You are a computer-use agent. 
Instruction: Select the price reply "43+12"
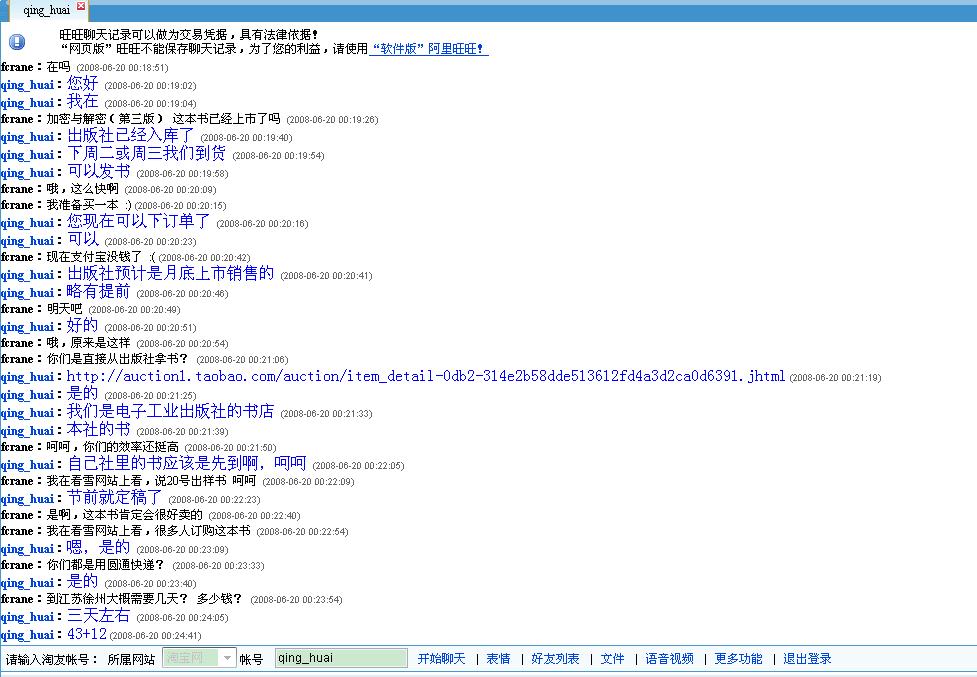pos(87,634)
